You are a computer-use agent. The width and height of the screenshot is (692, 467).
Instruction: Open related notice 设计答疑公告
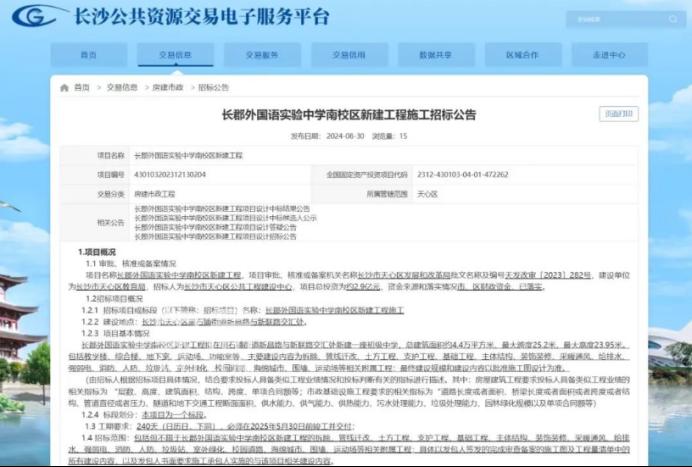(215, 227)
